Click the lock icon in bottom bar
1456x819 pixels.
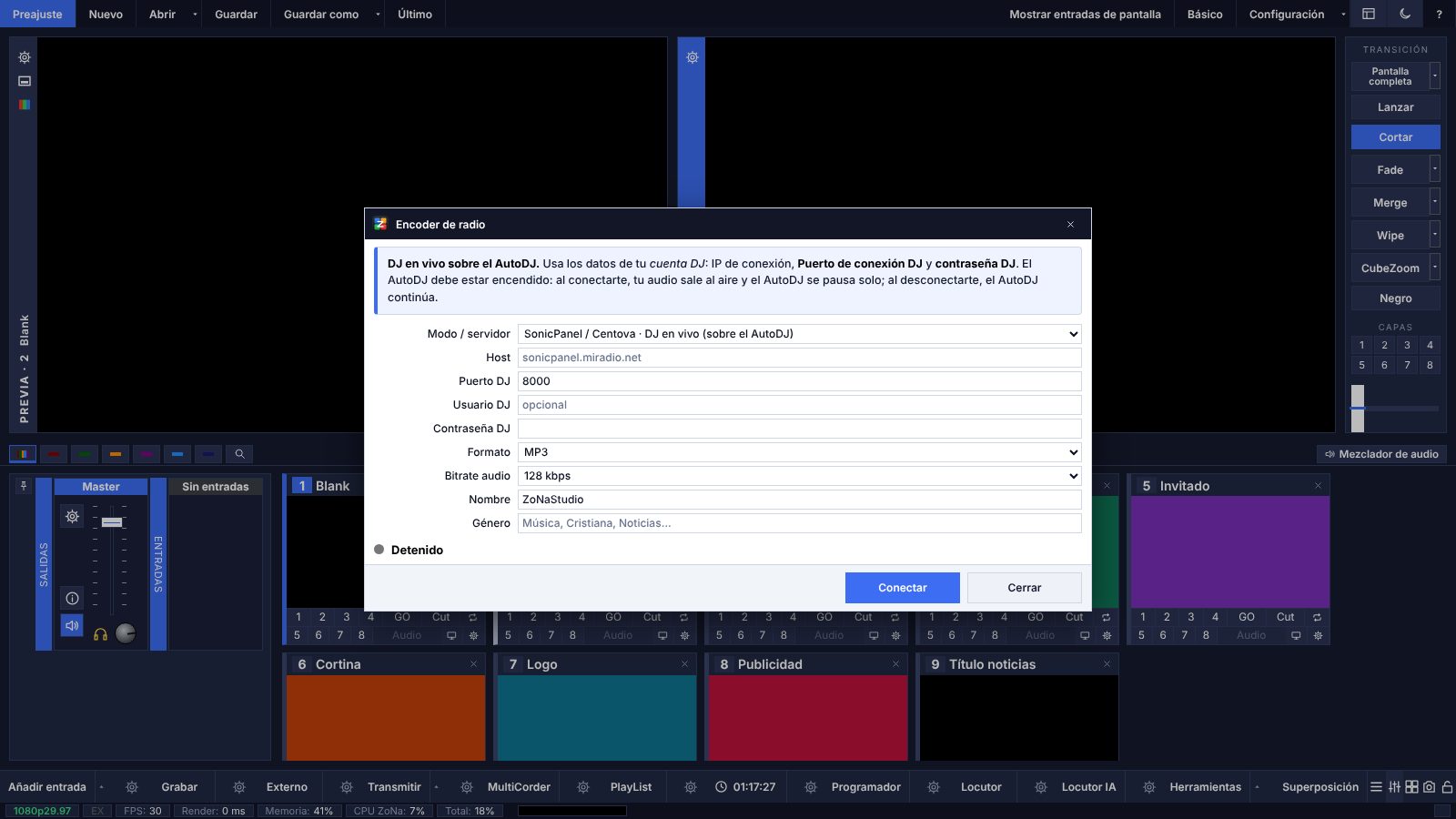pyautogui.click(x=1447, y=787)
